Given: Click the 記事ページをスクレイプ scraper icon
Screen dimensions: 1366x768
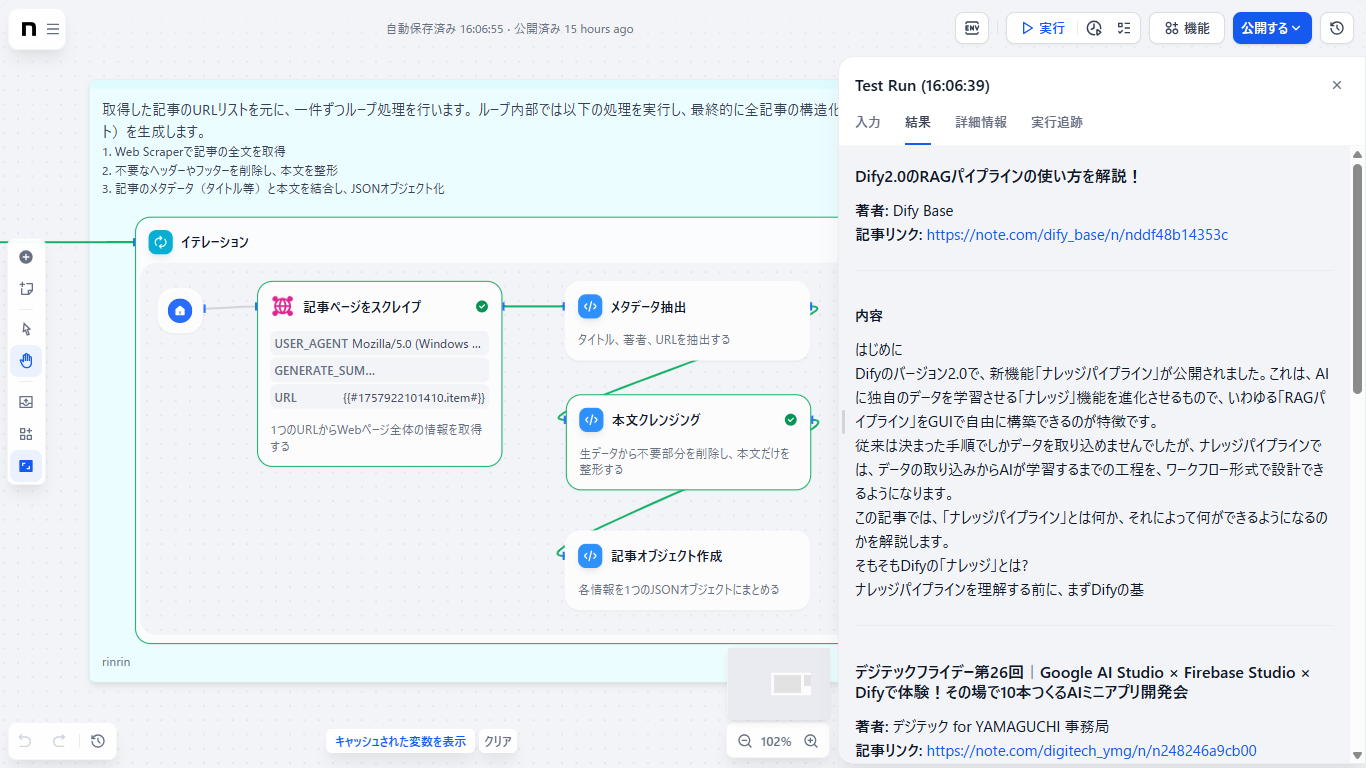Looking at the screenshot, I should pyautogui.click(x=283, y=307).
